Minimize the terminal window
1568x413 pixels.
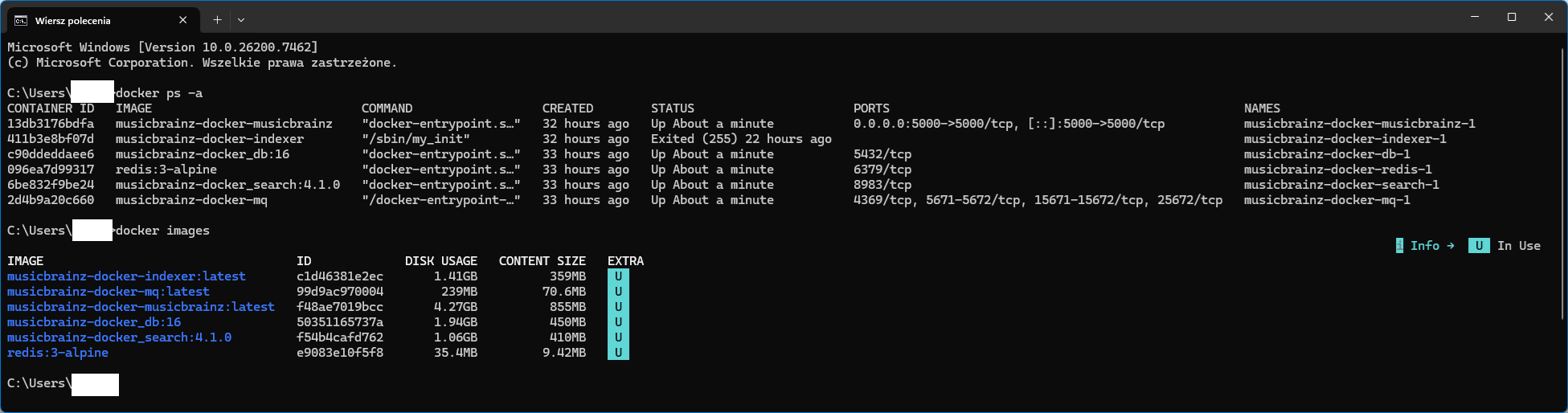(1475, 17)
